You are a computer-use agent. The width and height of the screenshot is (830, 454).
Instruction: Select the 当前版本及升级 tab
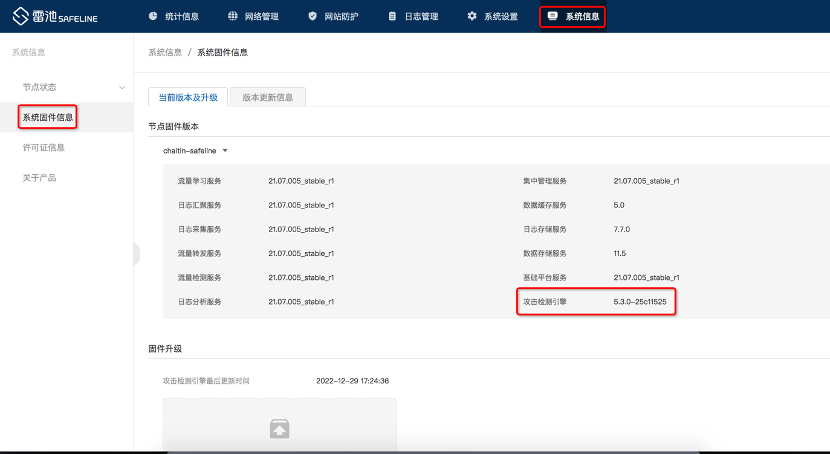(x=187, y=97)
